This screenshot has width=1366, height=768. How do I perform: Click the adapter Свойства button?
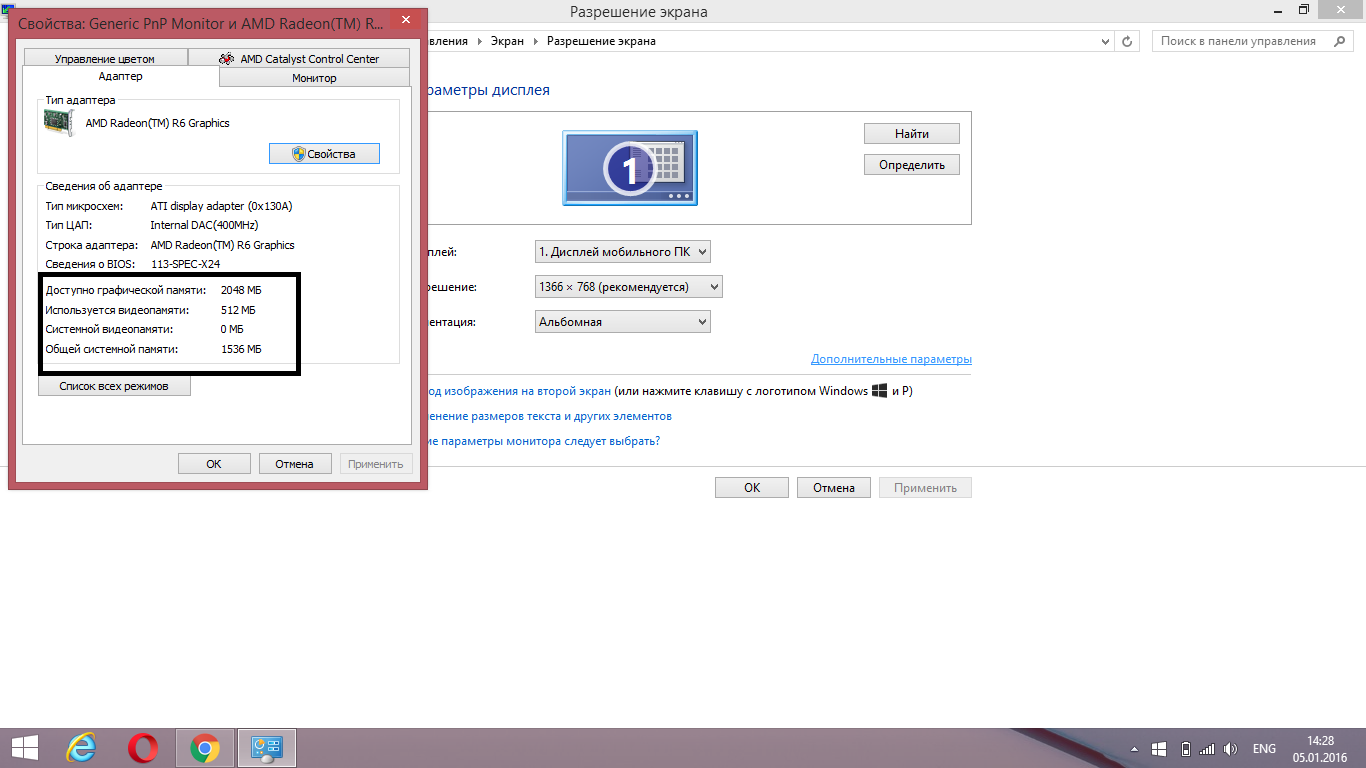pyautogui.click(x=324, y=154)
